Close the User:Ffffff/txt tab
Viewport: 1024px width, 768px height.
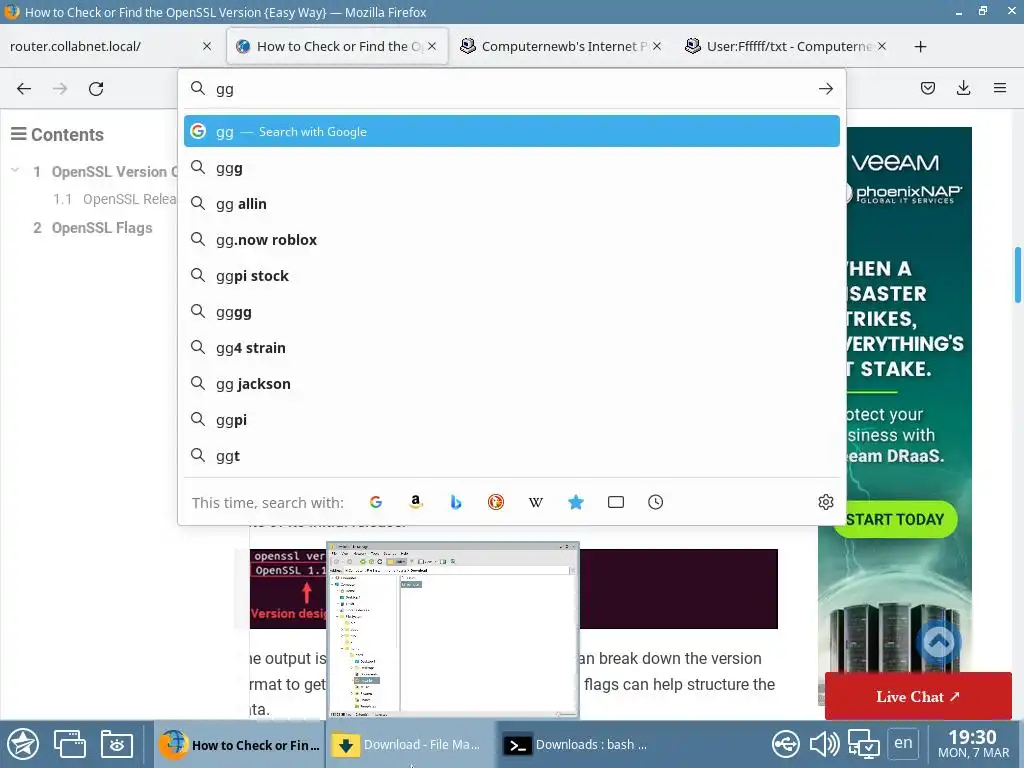[x=882, y=46]
